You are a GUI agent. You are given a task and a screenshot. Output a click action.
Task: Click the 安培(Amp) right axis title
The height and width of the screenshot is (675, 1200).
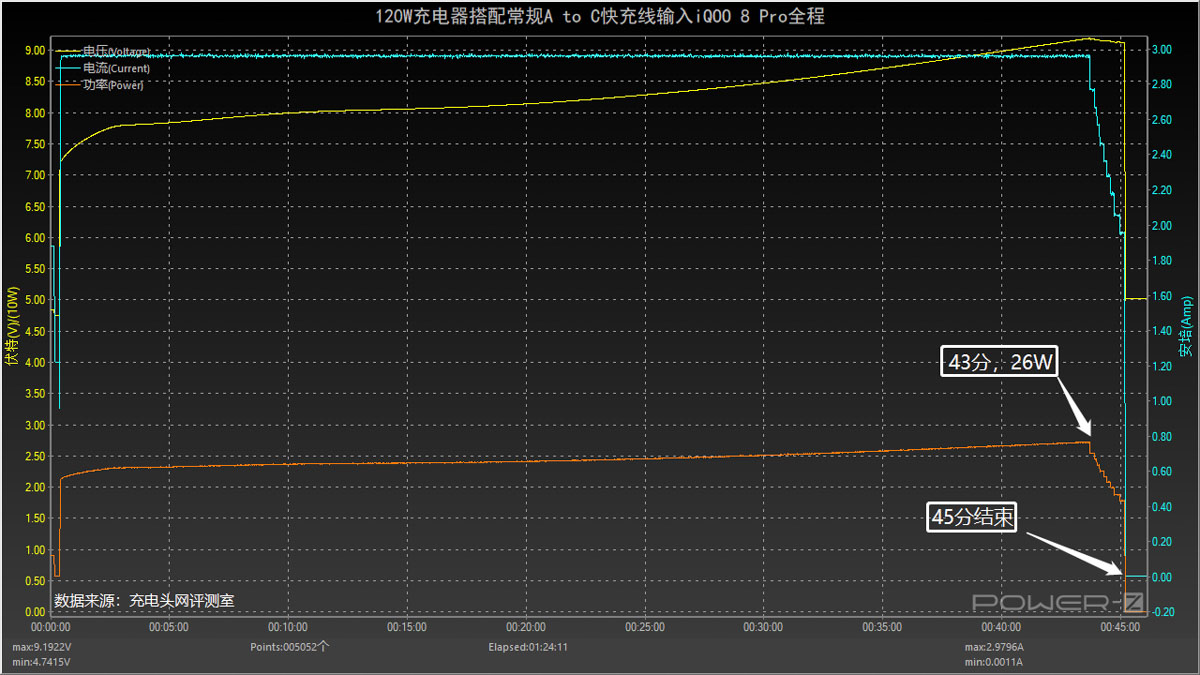click(x=1185, y=325)
